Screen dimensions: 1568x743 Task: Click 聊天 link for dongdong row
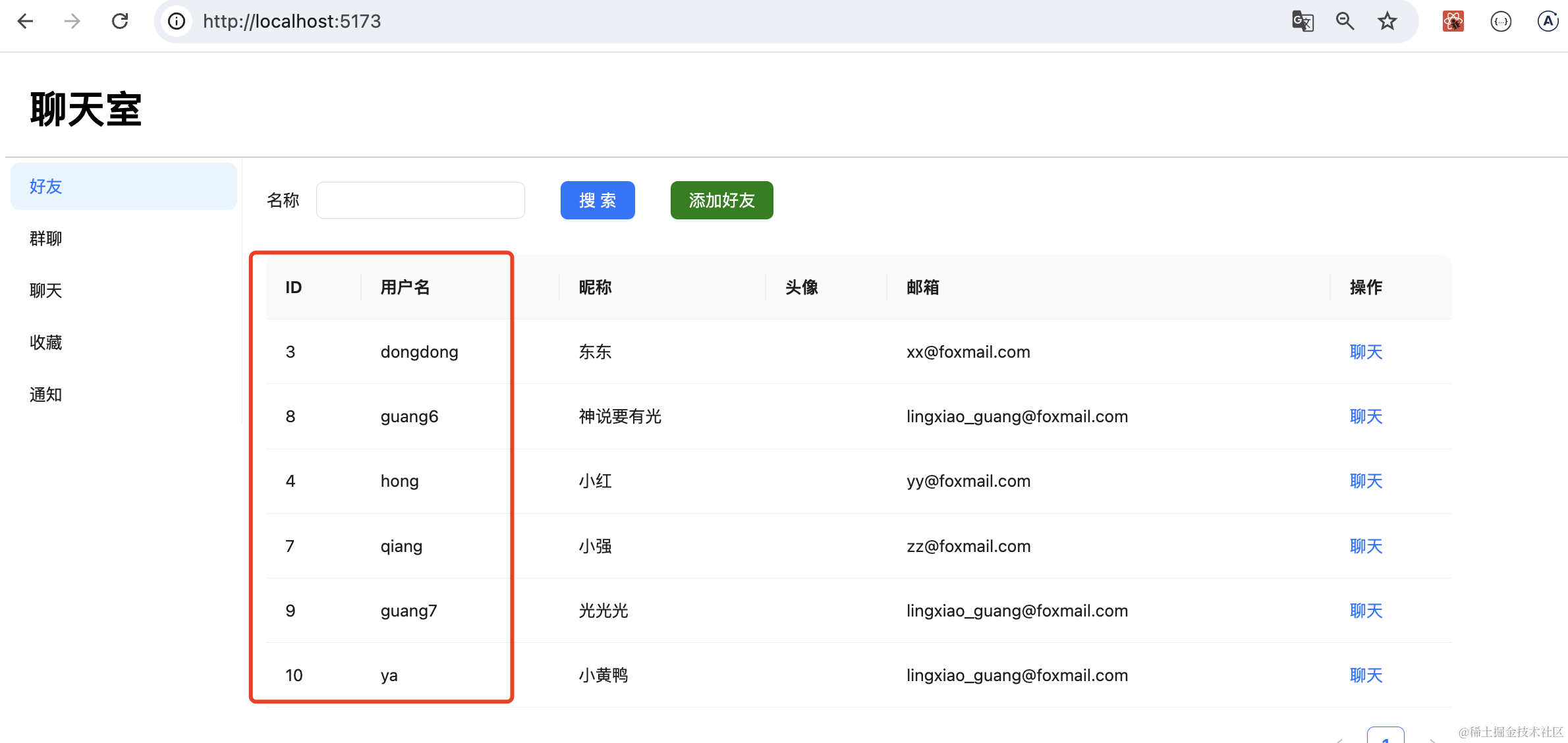(1366, 352)
